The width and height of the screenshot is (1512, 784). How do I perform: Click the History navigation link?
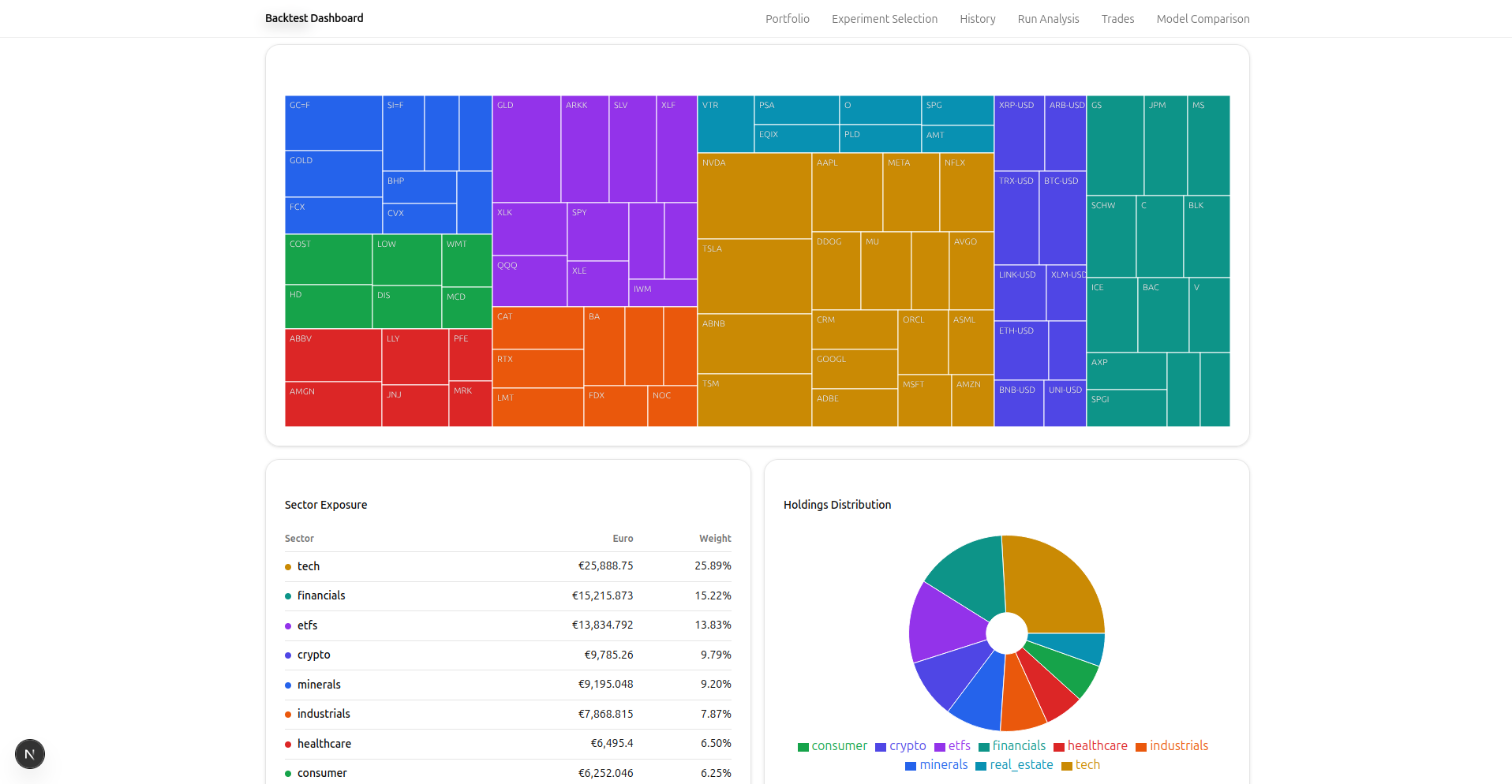[977, 19]
